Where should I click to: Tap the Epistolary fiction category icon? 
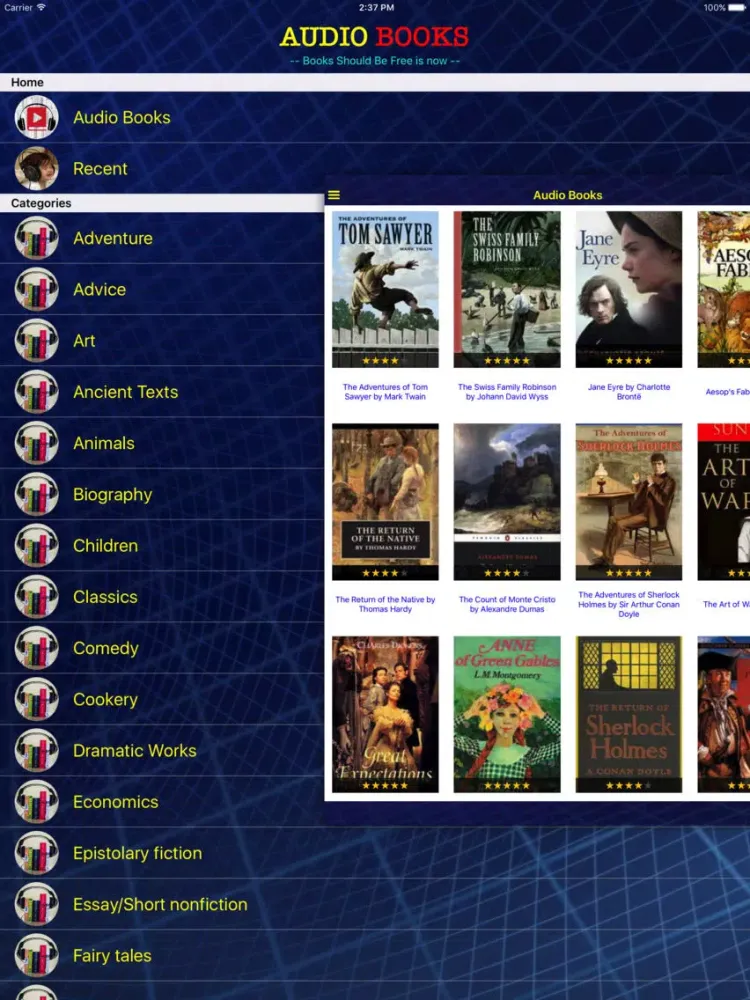[x=36, y=853]
